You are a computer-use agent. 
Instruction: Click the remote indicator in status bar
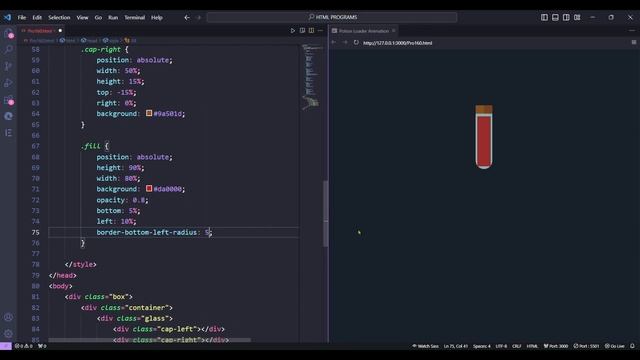click(x=6, y=346)
